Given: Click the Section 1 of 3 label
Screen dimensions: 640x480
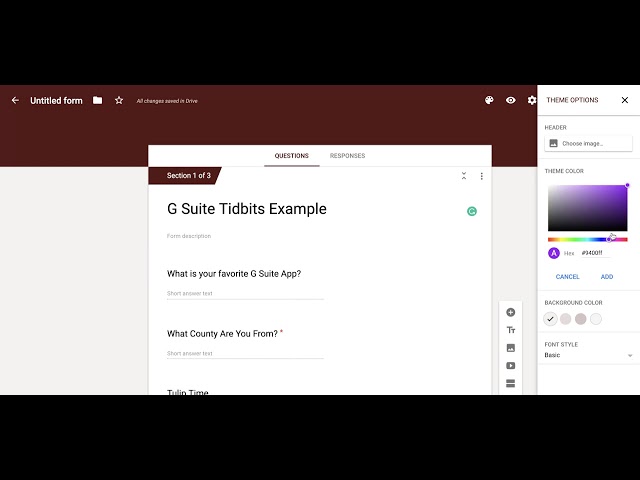Looking at the screenshot, I should 189,176.
